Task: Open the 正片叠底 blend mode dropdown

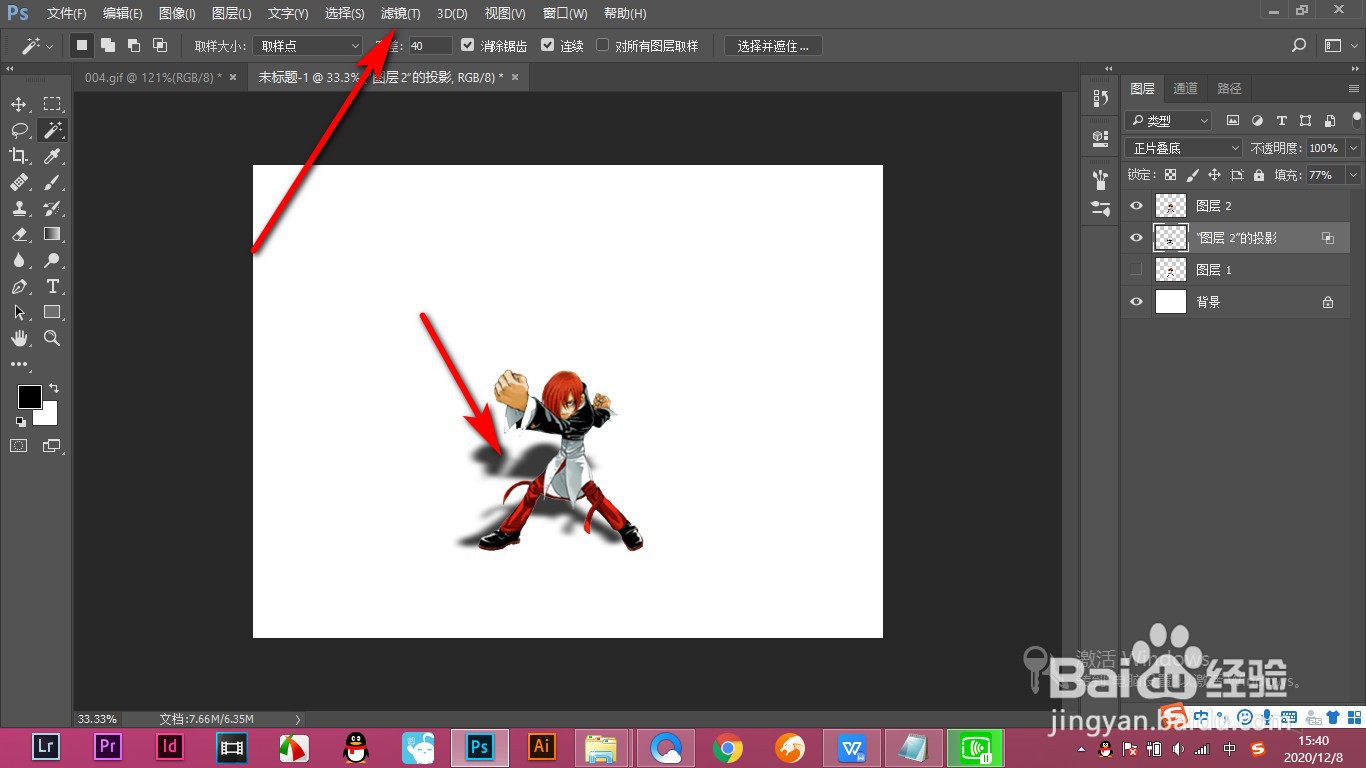Action: pos(1184,148)
